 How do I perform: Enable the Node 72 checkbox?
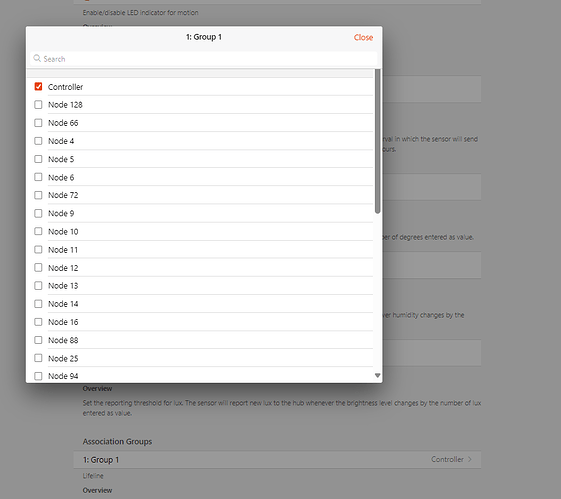tap(38, 195)
